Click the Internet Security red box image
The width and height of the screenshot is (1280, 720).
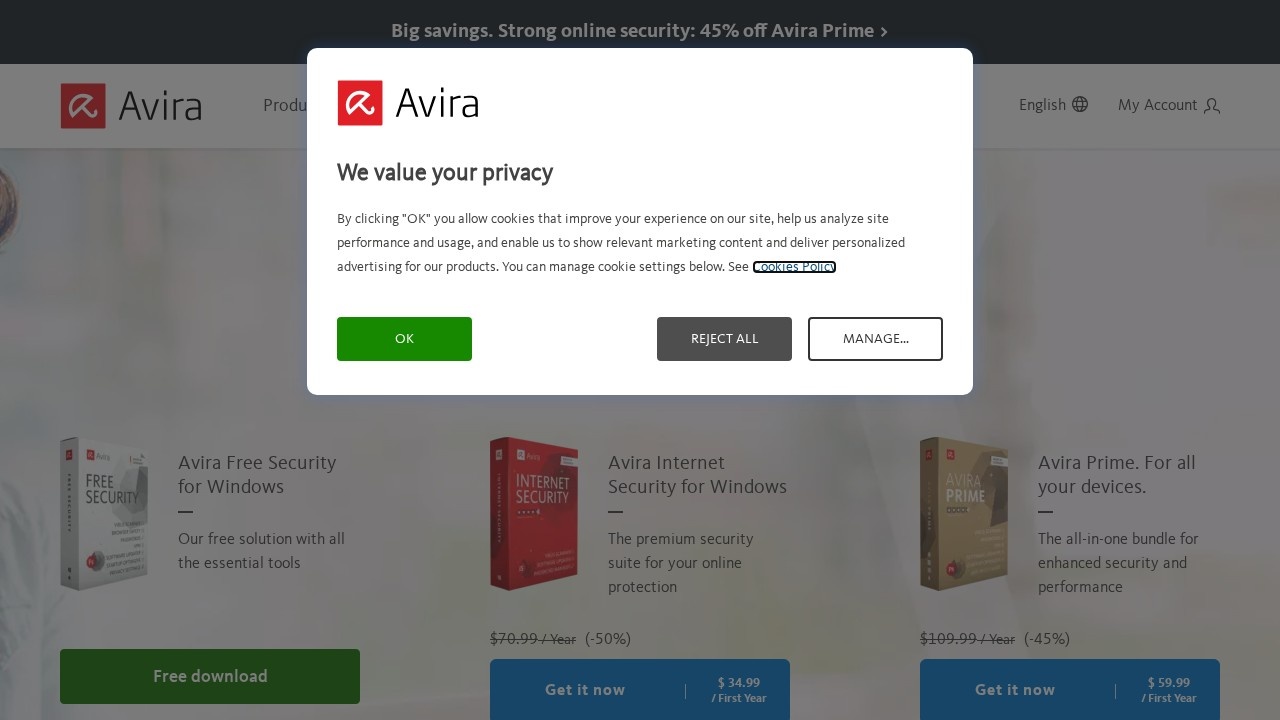click(x=534, y=514)
